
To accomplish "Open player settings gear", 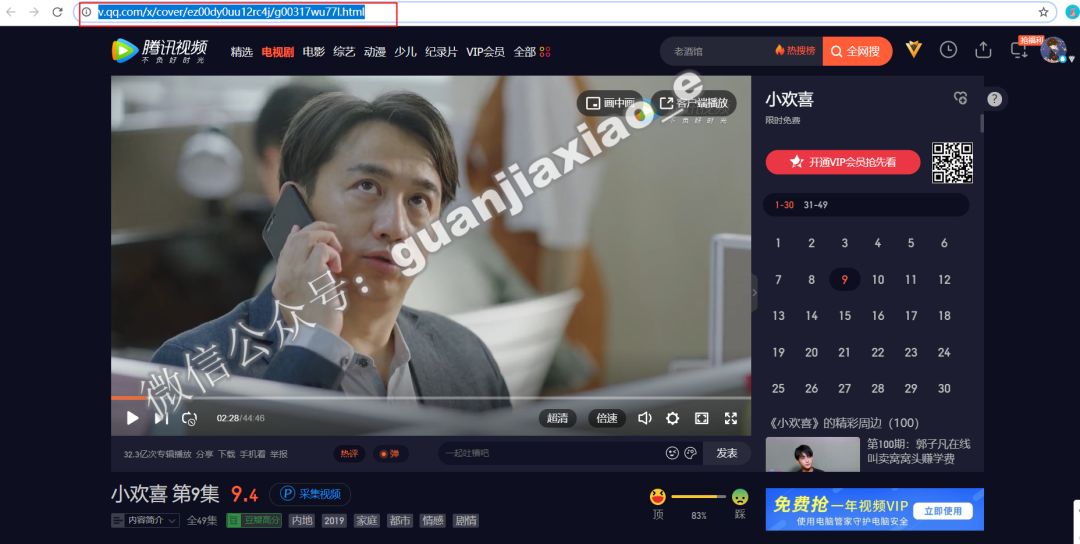I will point(672,418).
